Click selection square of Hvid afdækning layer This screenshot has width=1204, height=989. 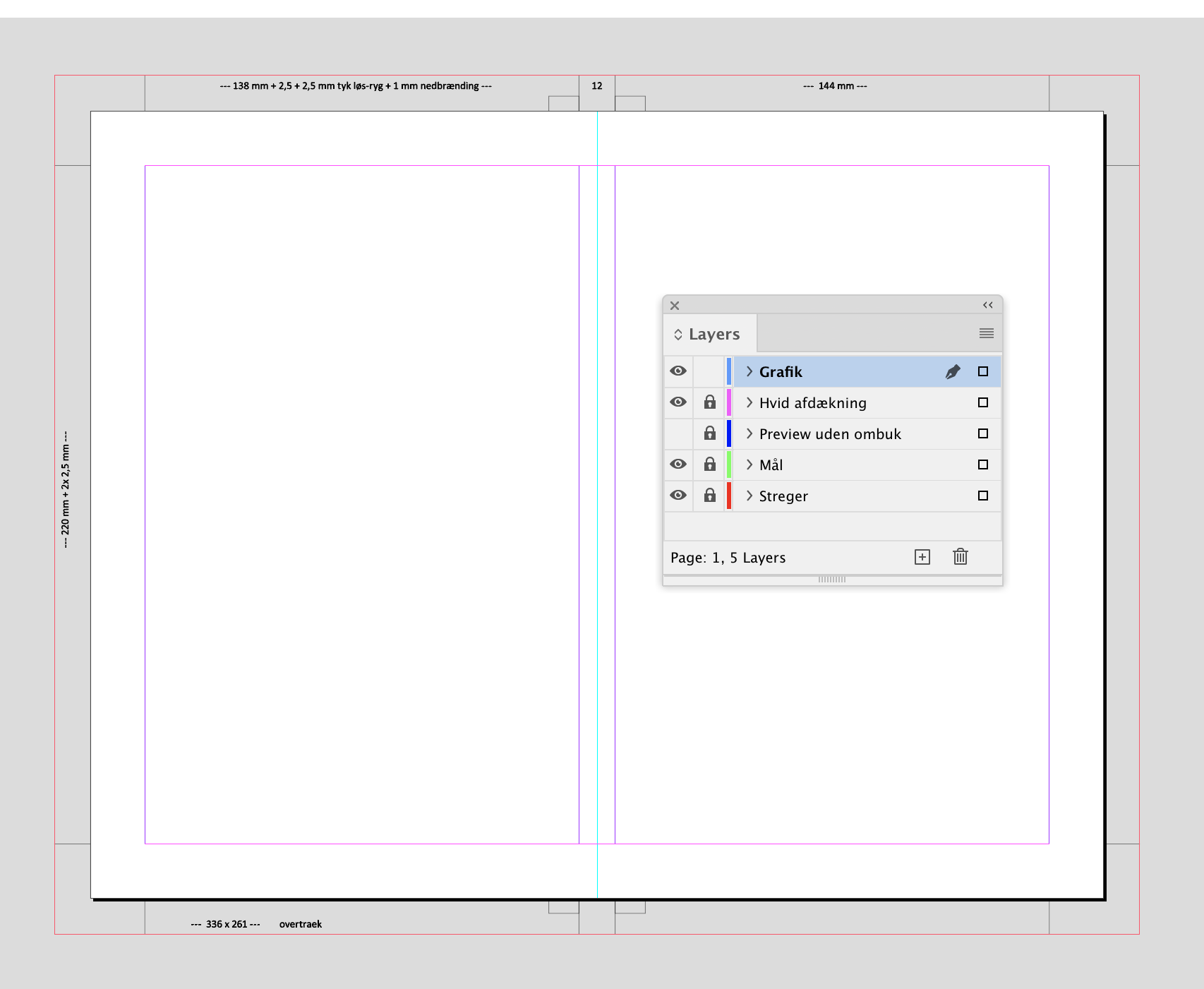click(x=983, y=402)
